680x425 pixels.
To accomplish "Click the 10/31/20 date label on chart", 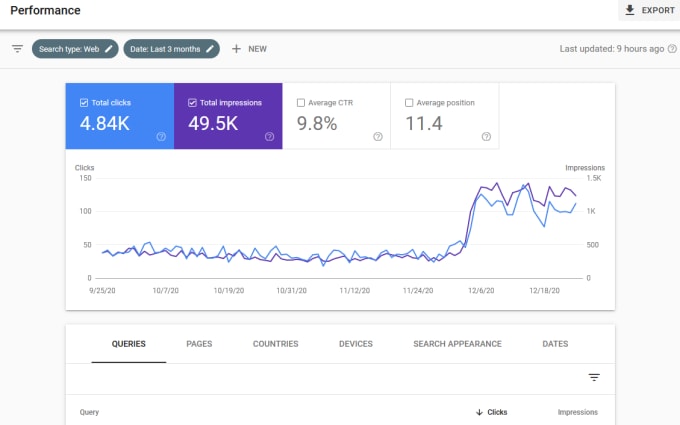I will (x=291, y=291).
